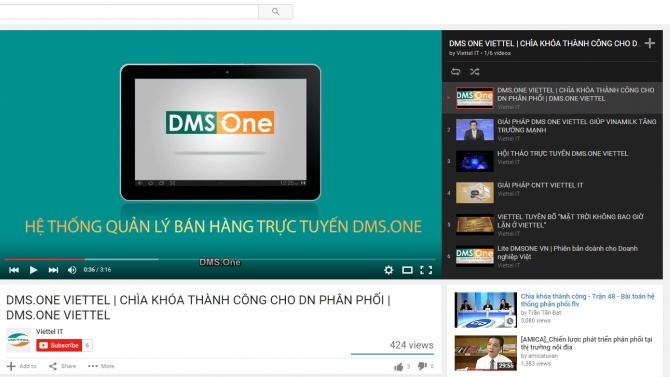Toggle playlist shuffle icon
This screenshot has width=670, height=377.
coord(474,71)
